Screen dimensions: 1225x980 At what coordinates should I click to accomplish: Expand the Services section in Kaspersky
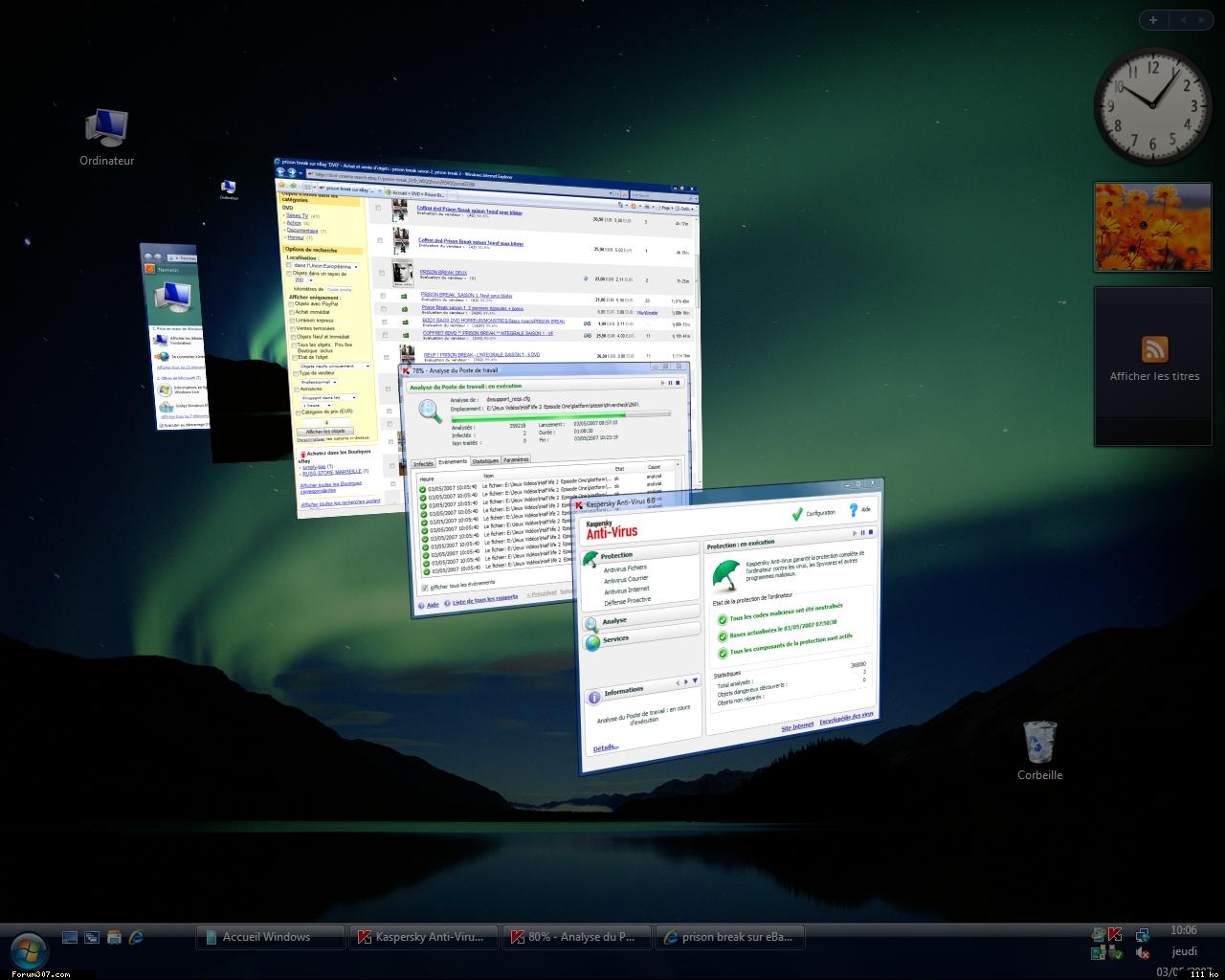point(615,639)
